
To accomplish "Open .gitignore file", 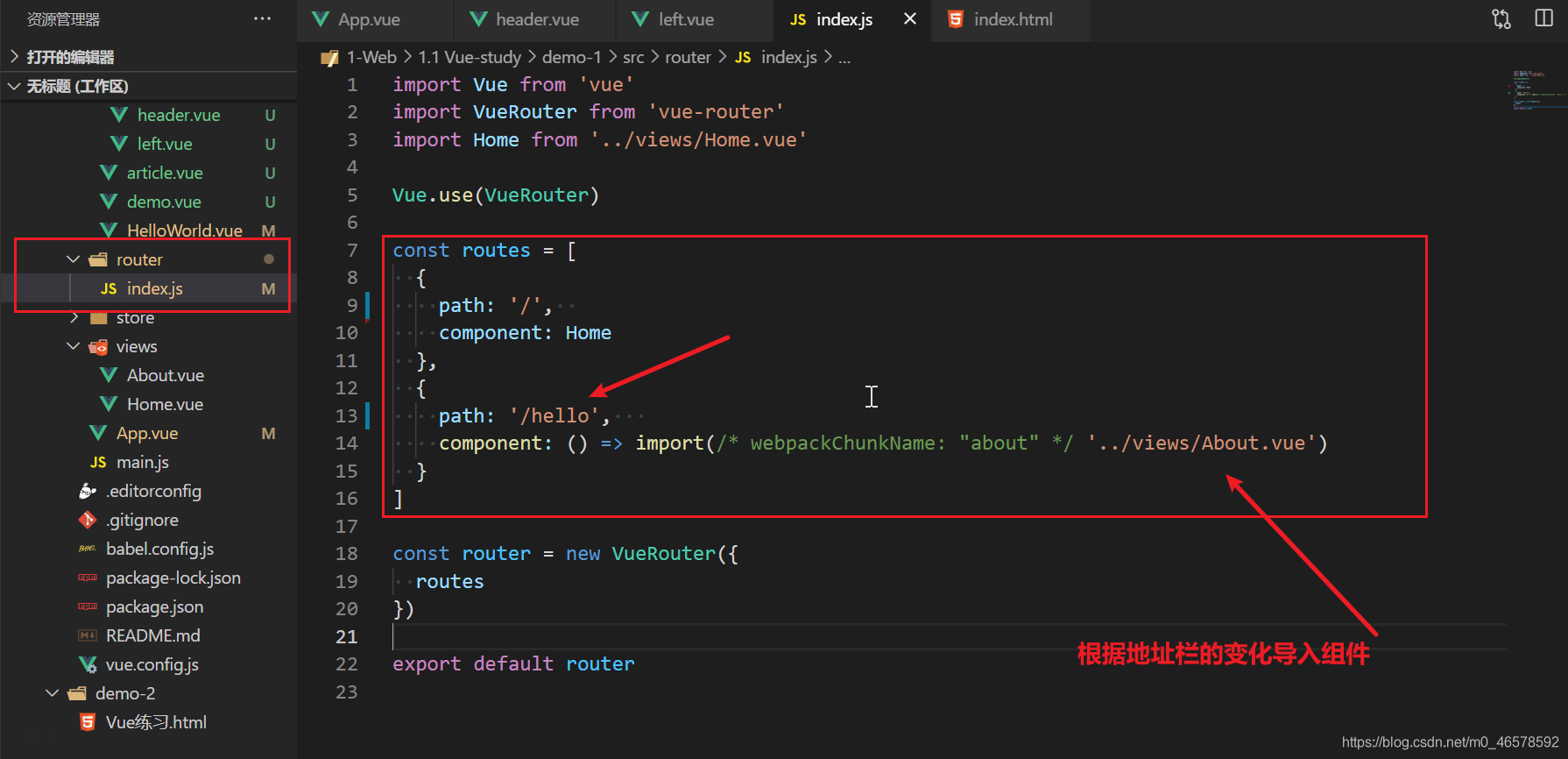I will point(142,520).
